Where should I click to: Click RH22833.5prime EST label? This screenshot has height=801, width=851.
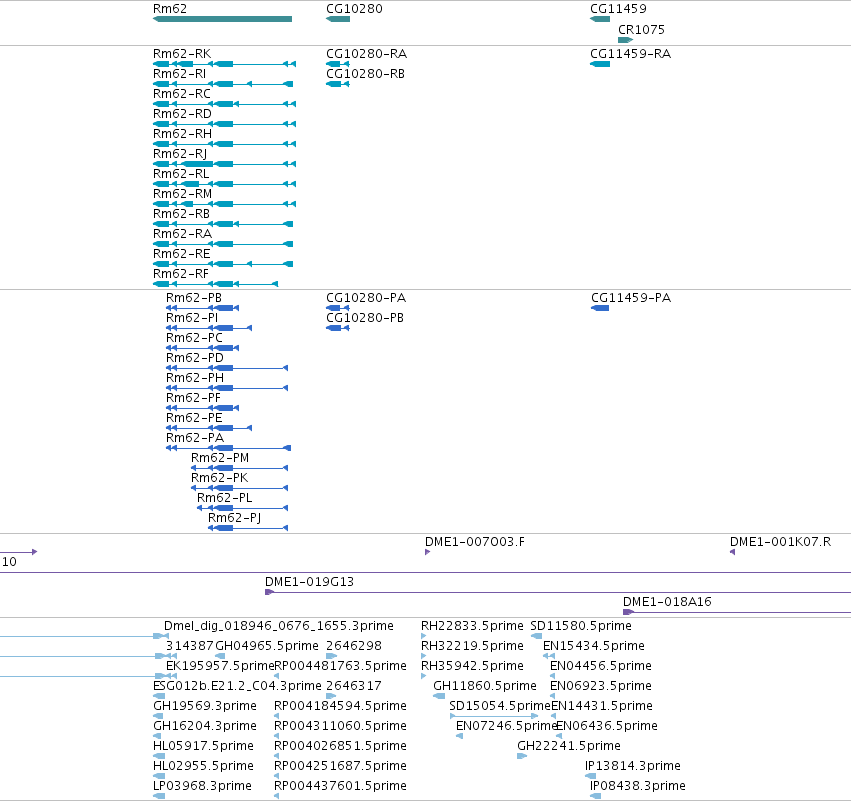[472, 626]
